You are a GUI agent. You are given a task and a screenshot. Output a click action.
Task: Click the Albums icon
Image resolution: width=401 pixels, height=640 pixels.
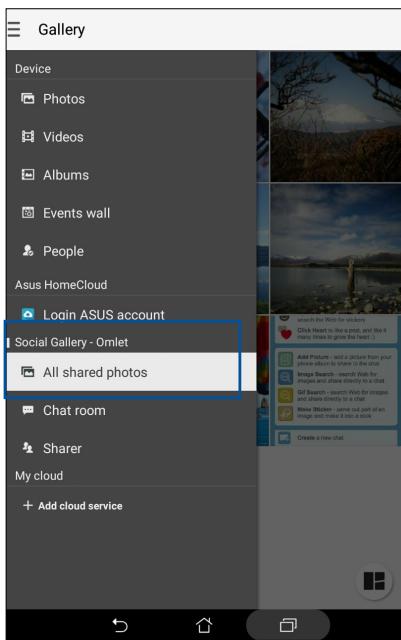tap(28, 175)
